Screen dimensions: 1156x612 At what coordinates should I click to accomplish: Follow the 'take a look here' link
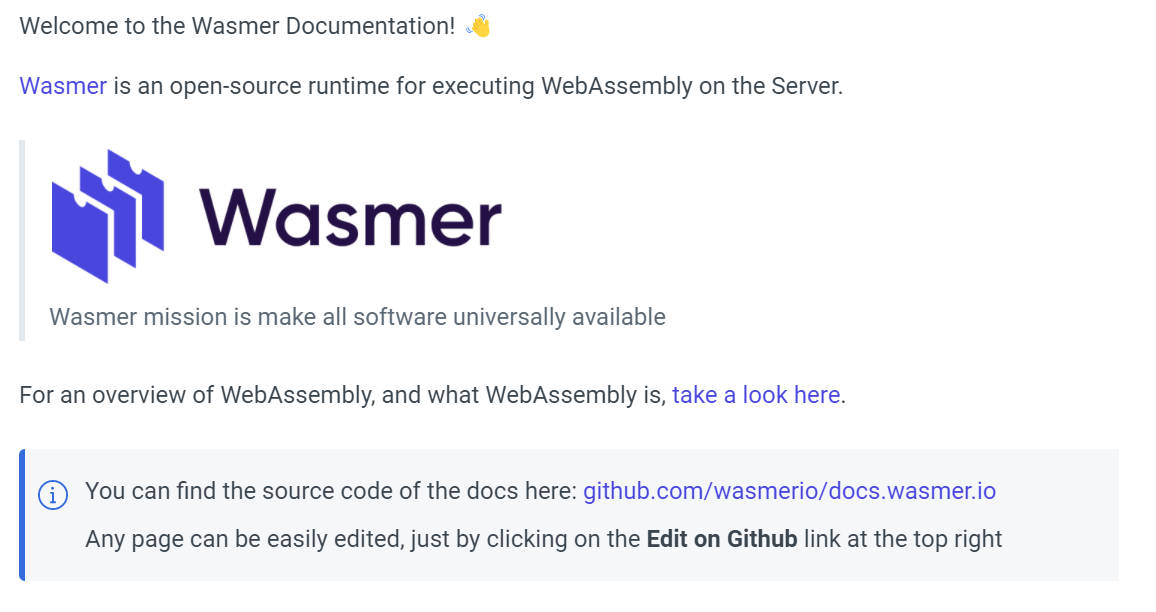point(756,395)
